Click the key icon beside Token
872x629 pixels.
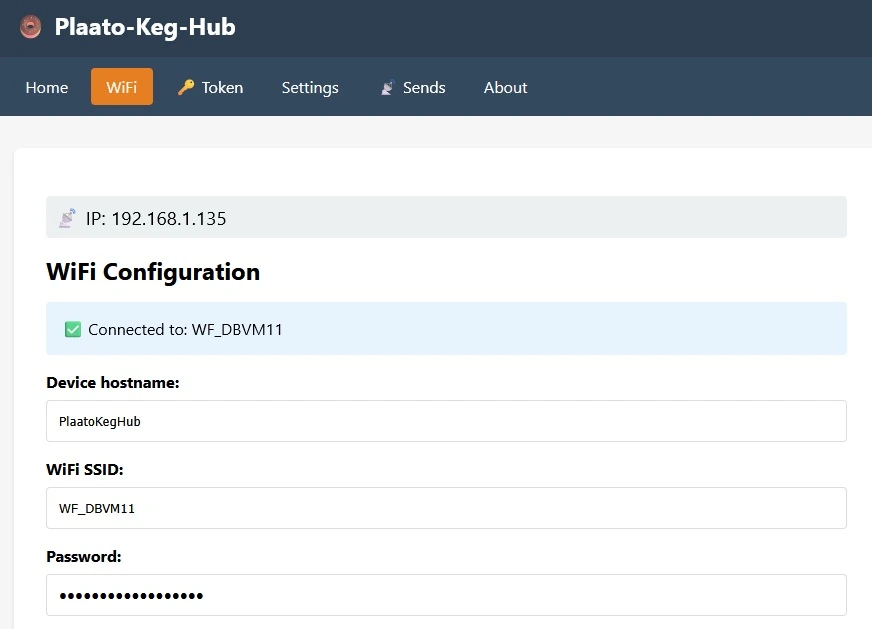[186, 88]
